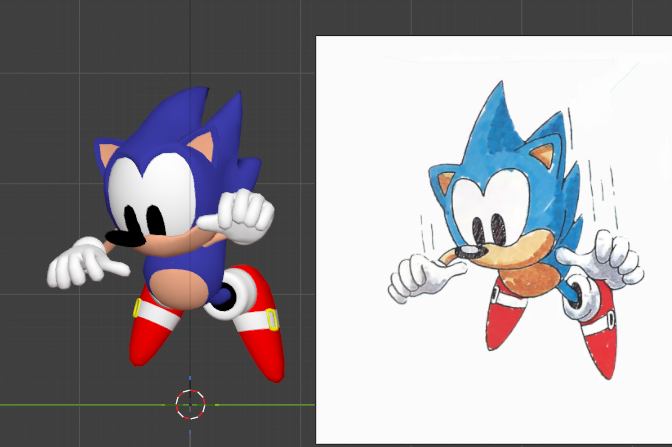Image resolution: width=672 pixels, height=447 pixels.
Task: Select the 3D model's pointing glove hand
Action: 87,262
